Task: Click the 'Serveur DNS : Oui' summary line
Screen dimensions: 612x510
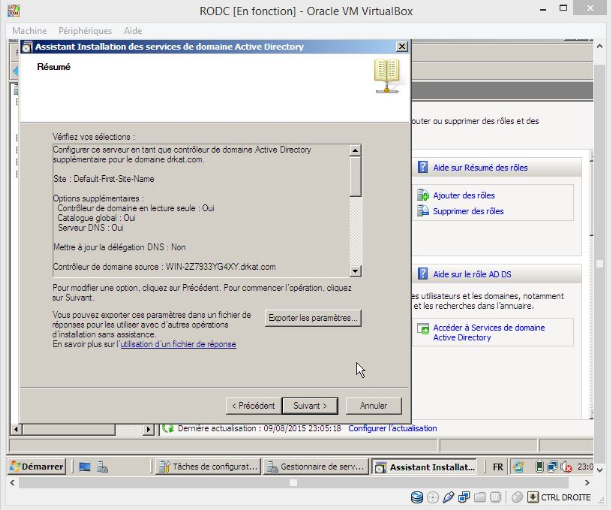Action: 91,228
